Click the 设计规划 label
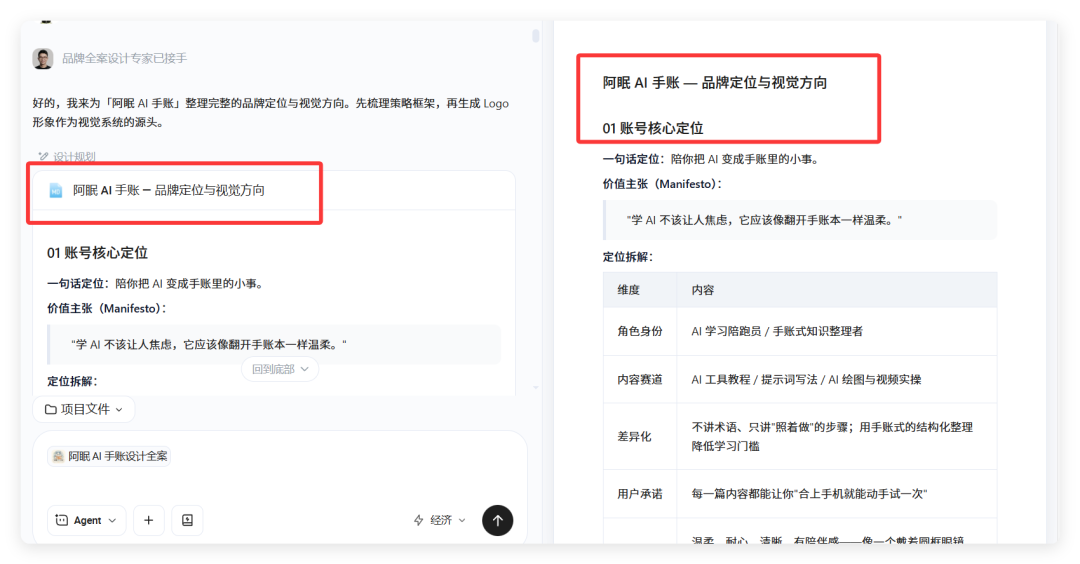 (74, 156)
